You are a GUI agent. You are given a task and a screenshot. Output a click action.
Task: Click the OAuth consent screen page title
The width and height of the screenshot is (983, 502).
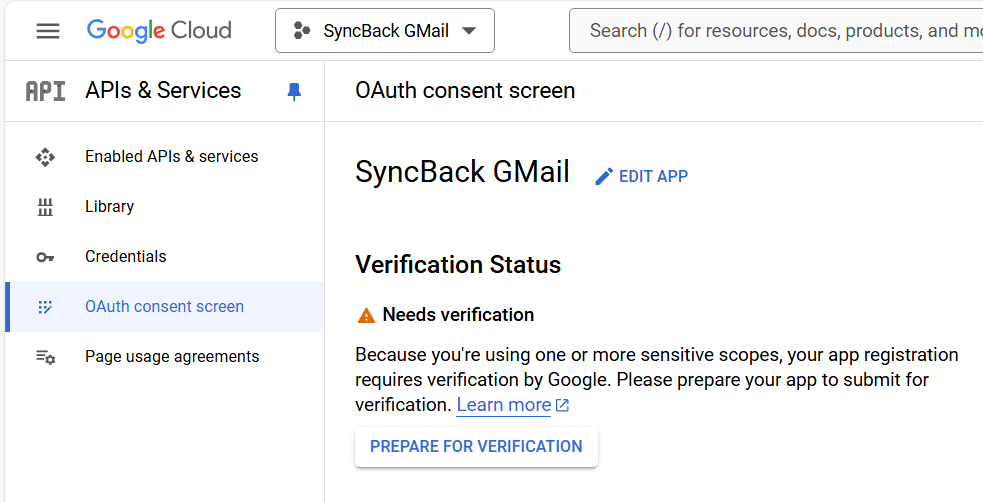point(465,90)
